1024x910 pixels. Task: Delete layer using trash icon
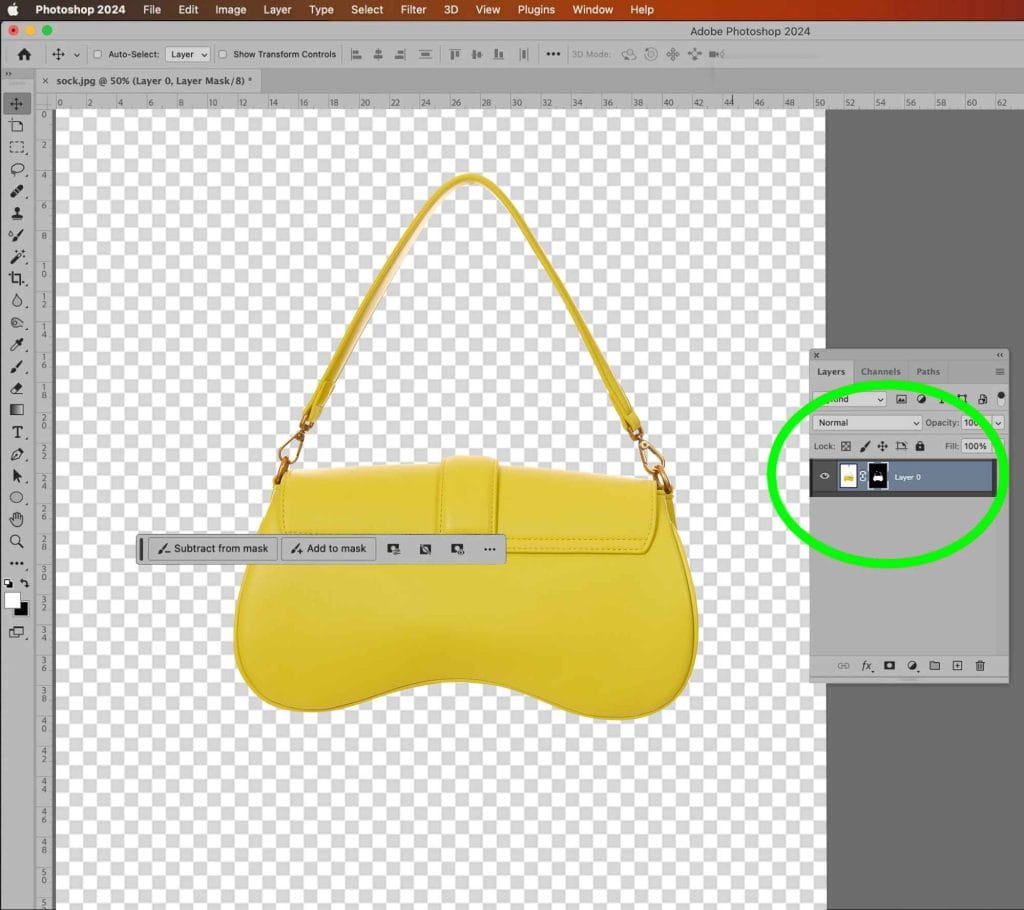980,665
